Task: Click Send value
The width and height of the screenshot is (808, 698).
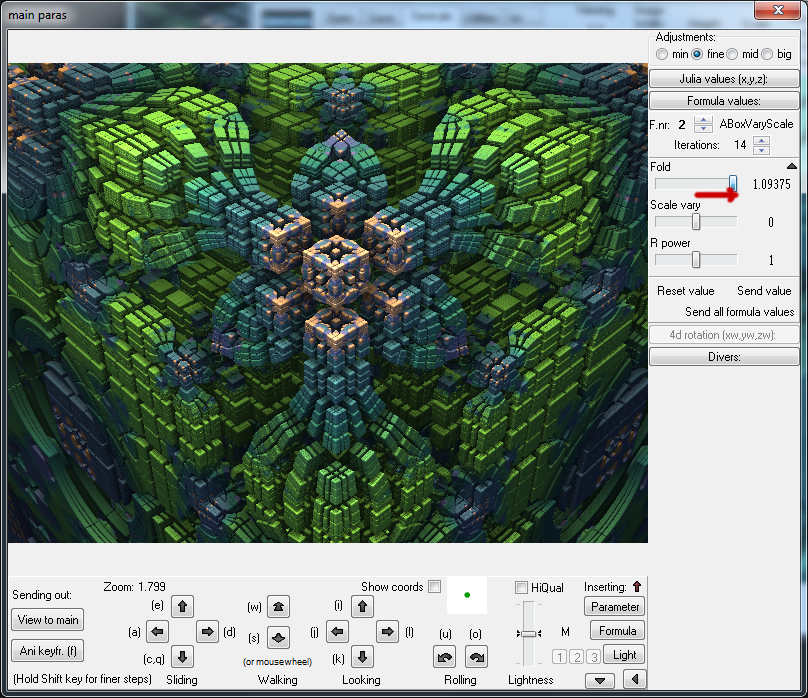Action: coord(764,291)
